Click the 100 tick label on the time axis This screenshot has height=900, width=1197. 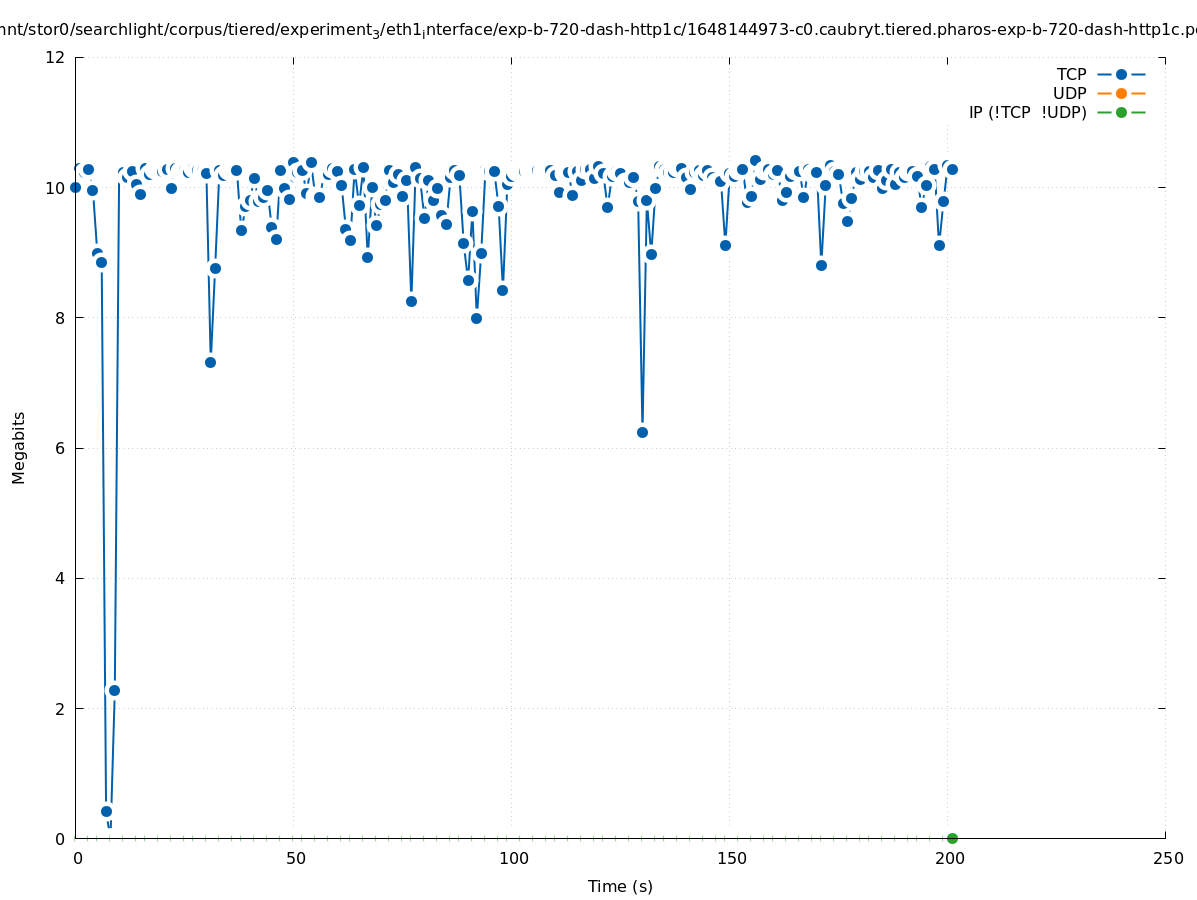[513, 859]
